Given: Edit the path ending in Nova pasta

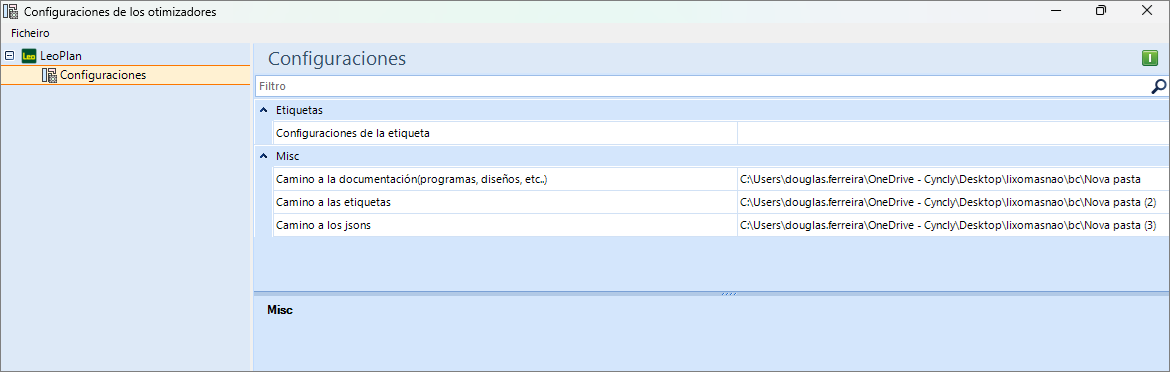Looking at the screenshot, I should coord(954,180).
